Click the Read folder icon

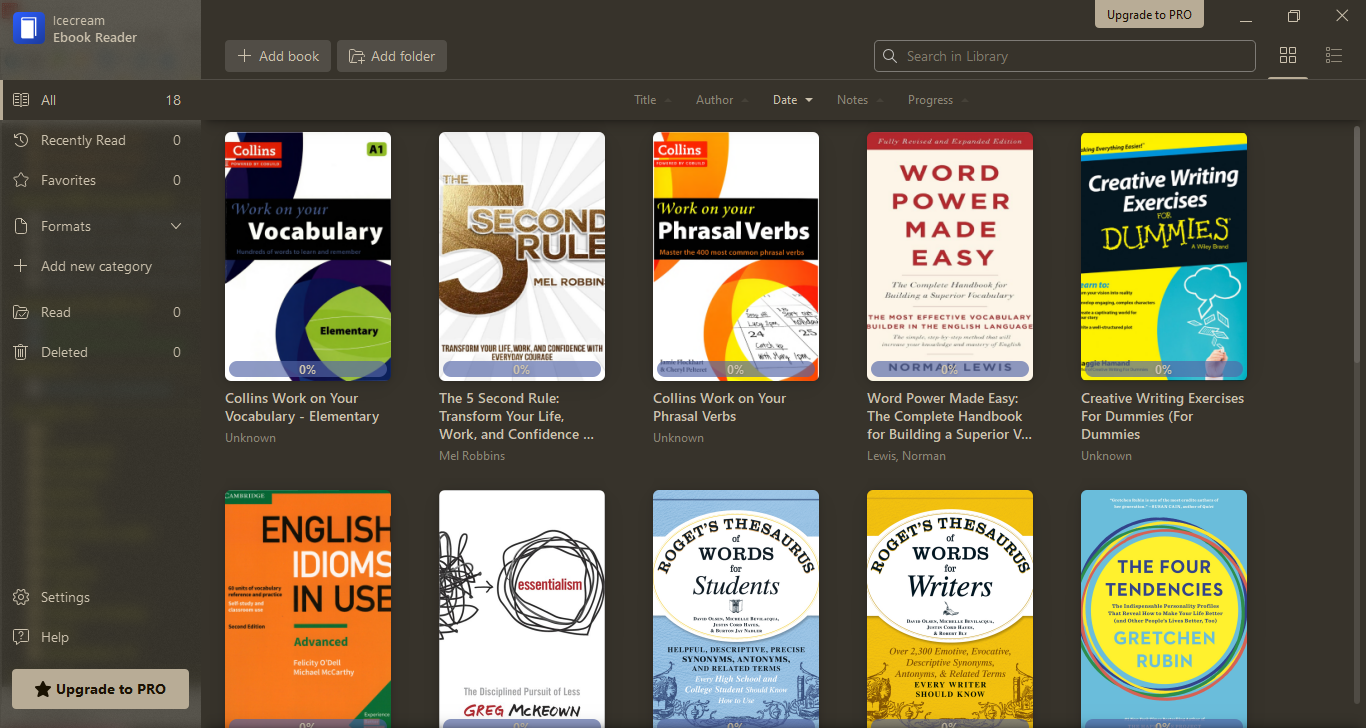click(21, 312)
